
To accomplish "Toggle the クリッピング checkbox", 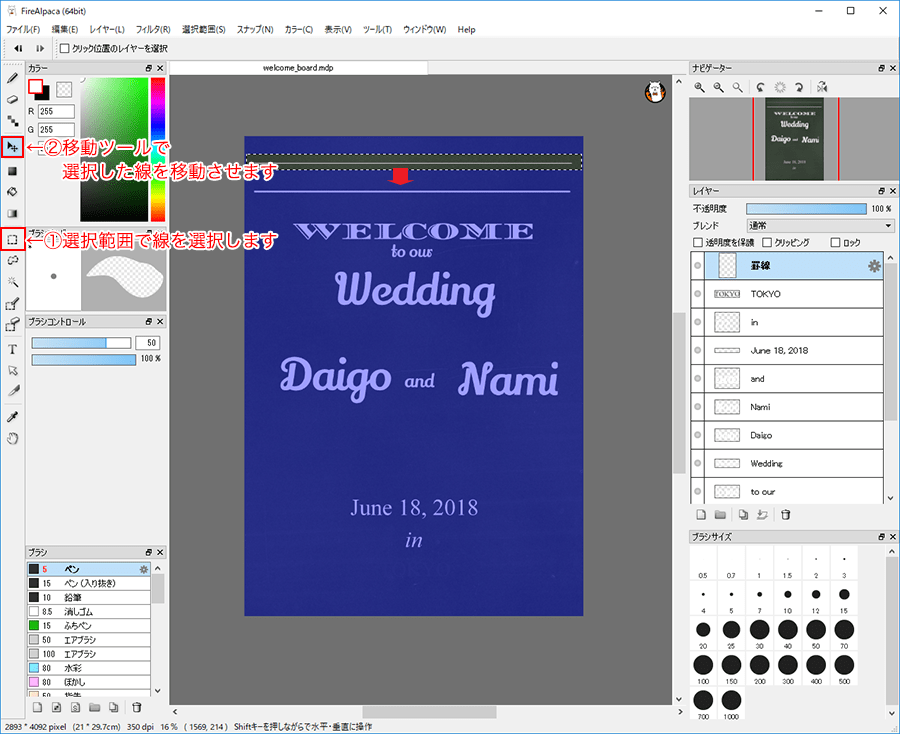I will [766, 243].
